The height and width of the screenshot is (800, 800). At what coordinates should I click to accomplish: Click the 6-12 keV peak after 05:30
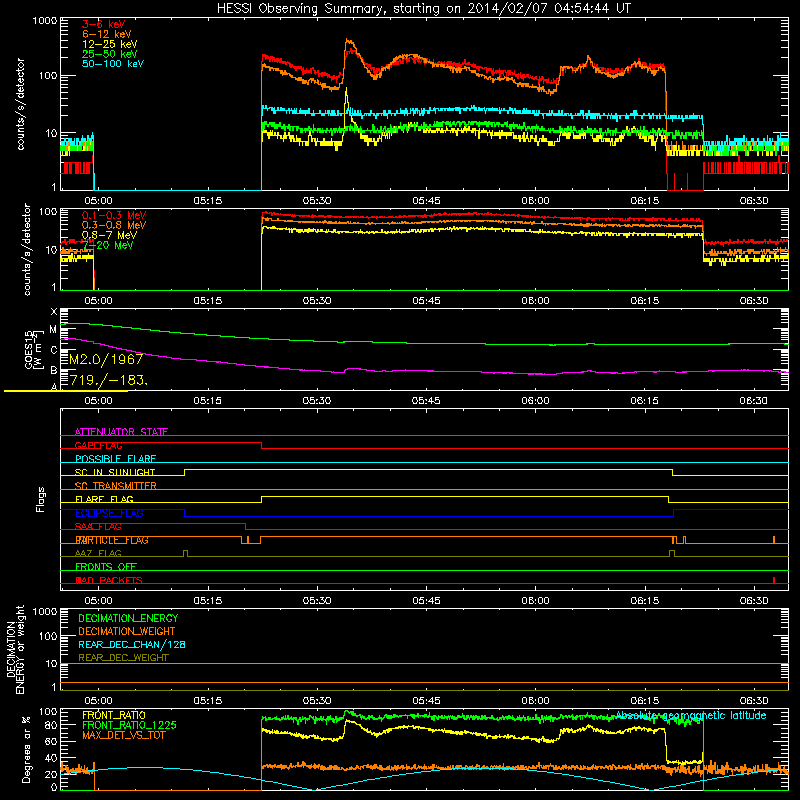[348, 41]
